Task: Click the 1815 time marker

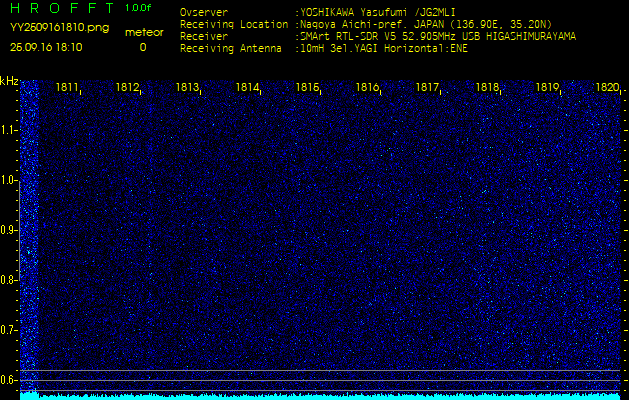Action: [307, 88]
